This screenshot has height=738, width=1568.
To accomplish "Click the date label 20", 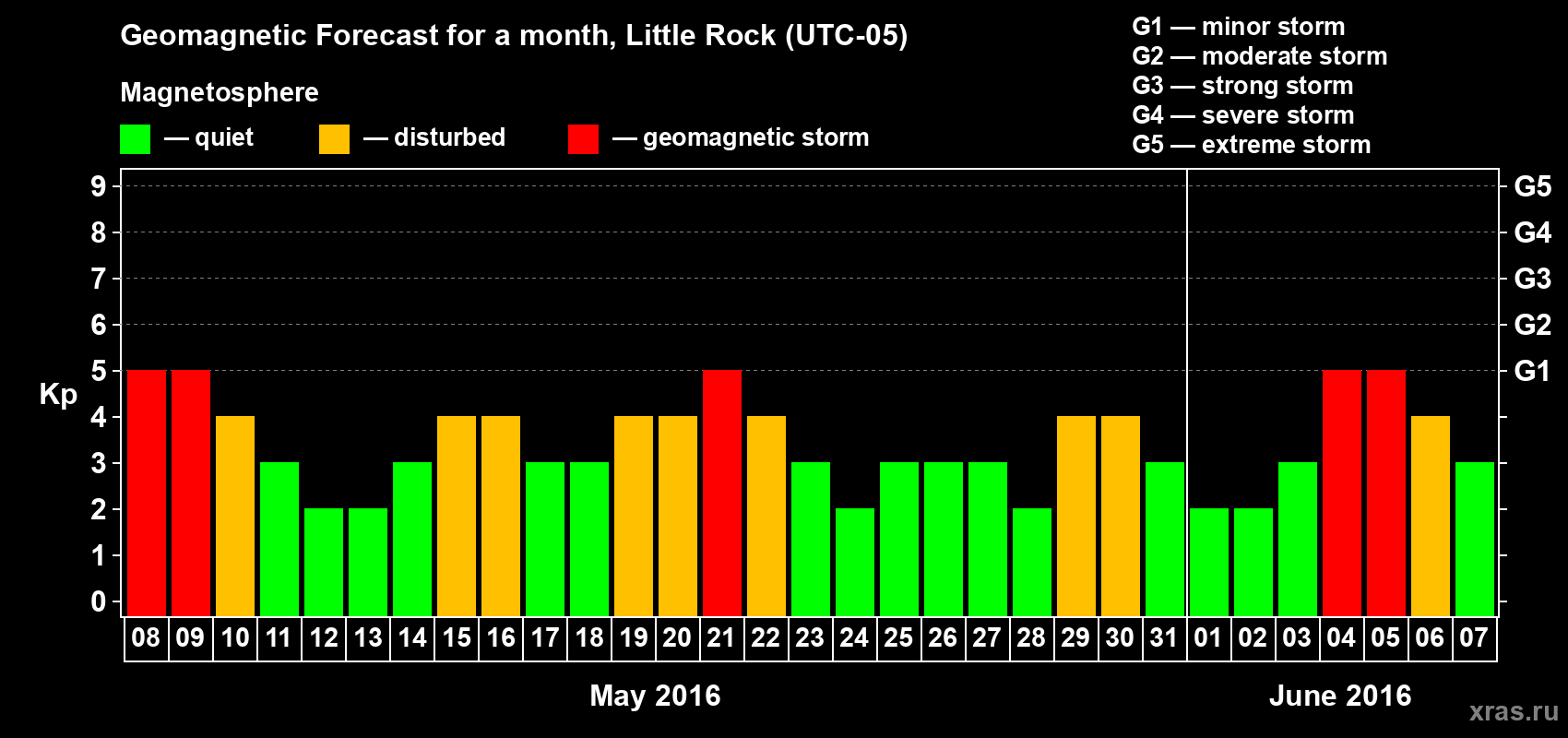I will click(677, 638).
